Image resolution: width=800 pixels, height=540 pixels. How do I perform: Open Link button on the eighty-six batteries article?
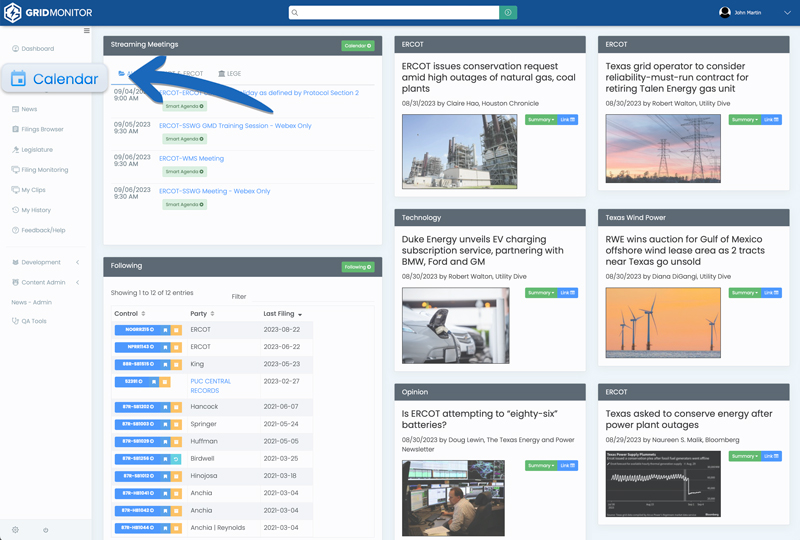pyautogui.click(x=567, y=465)
